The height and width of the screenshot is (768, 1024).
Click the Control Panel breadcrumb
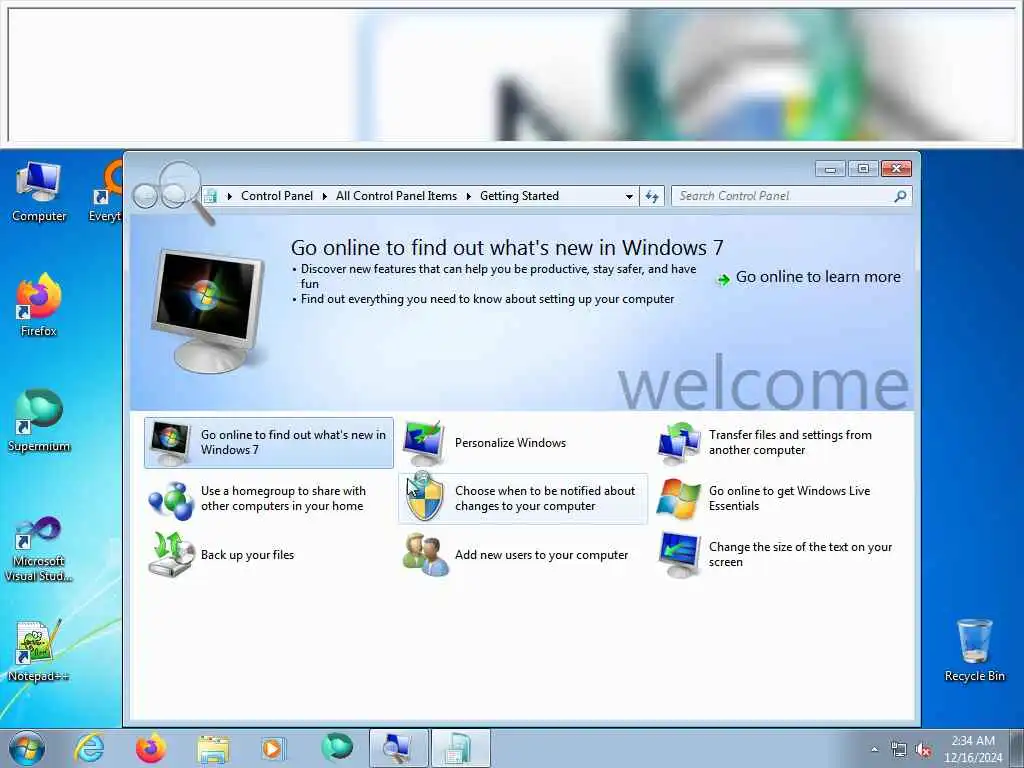[x=277, y=196]
